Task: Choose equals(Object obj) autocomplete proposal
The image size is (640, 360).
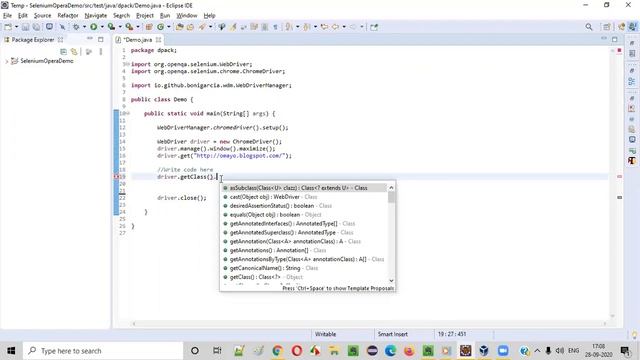Action: click(x=304, y=215)
